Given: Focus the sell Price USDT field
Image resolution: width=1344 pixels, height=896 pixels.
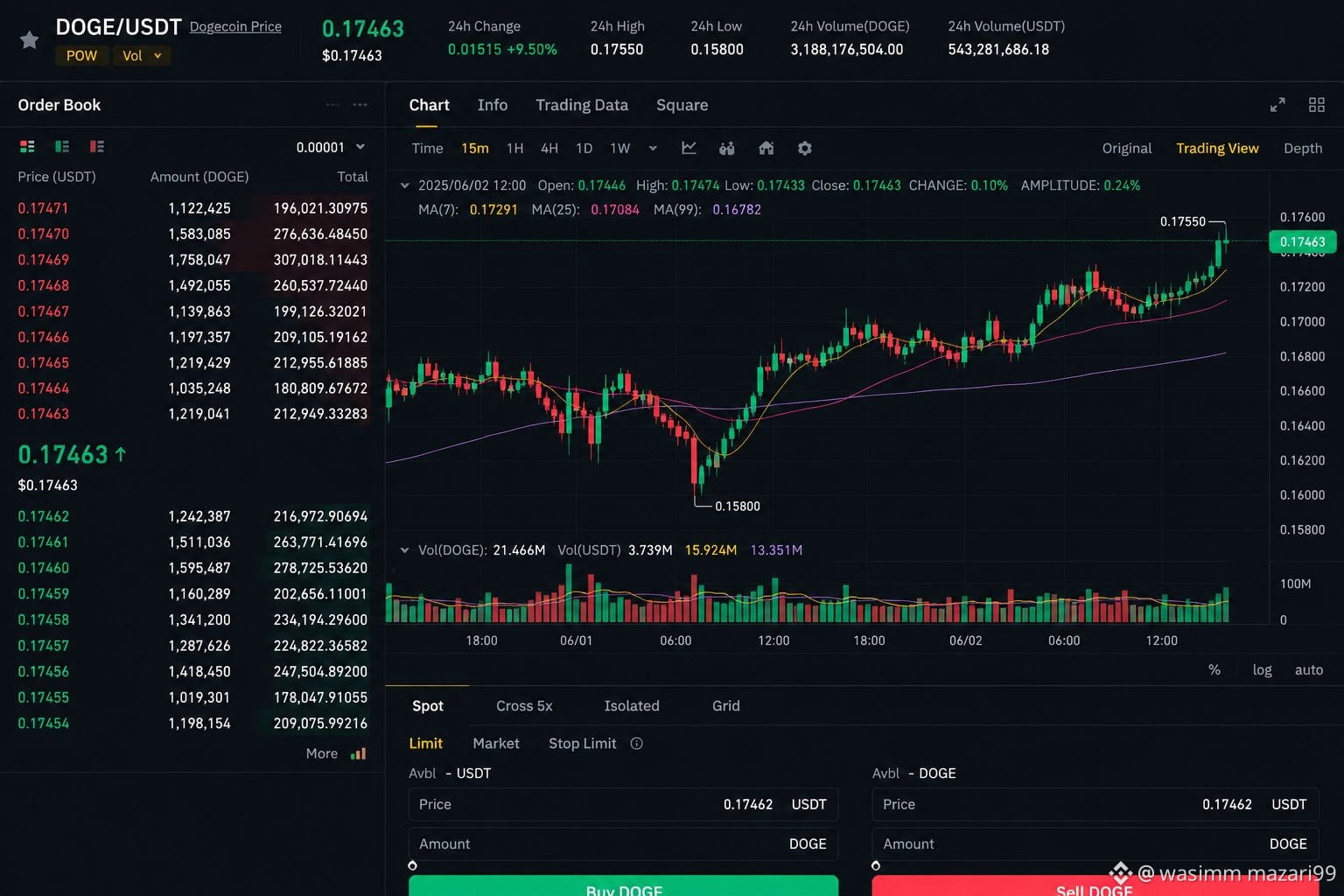Looking at the screenshot, I should tap(1095, 804).
